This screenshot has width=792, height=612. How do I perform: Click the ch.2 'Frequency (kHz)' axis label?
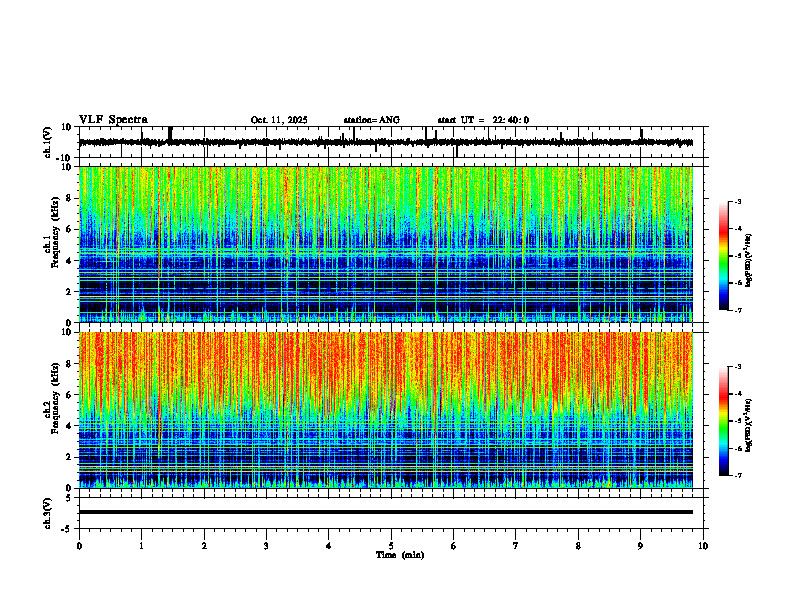(x=55, y=397)
